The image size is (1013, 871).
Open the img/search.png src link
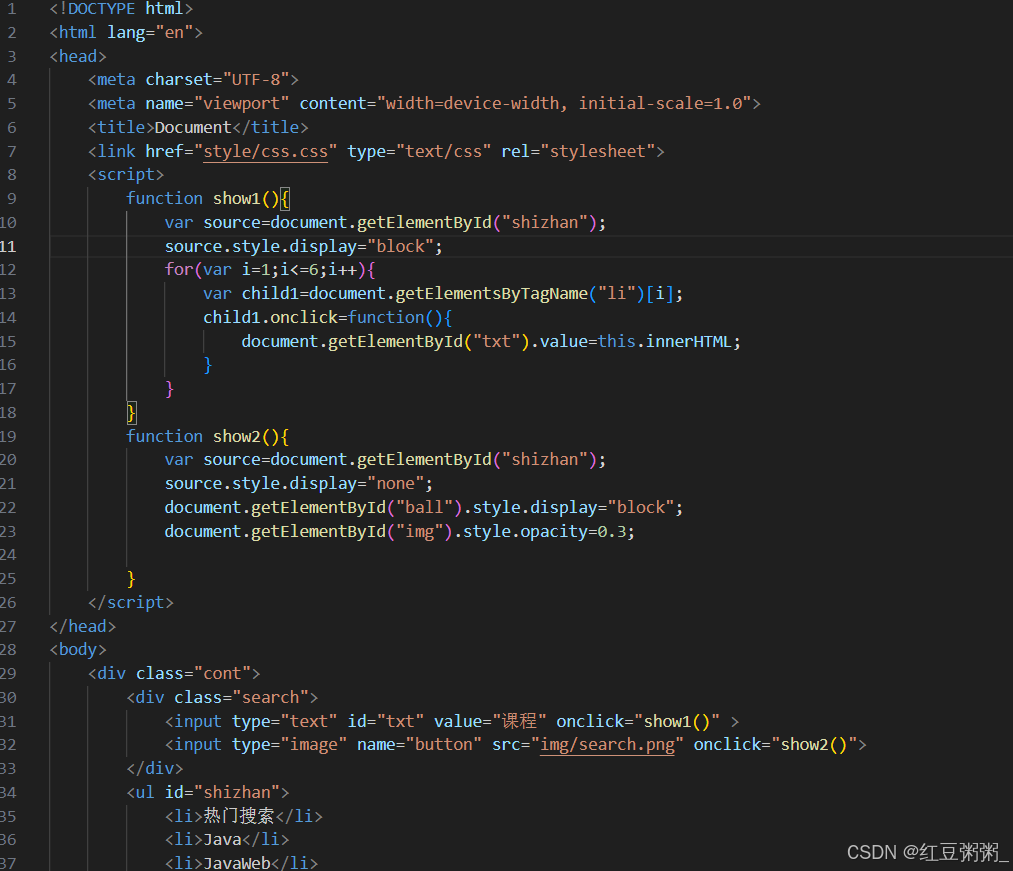click(x=607, y=745)
